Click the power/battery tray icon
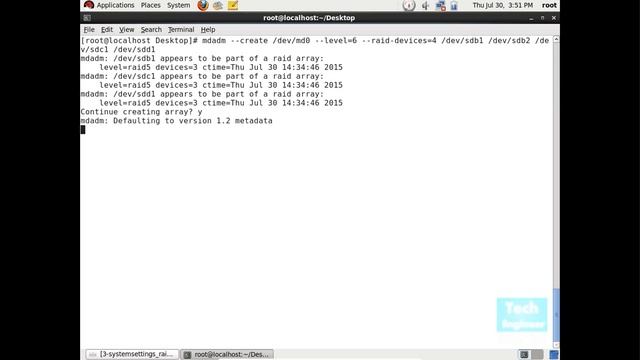This screenshot has height=360, width=640. click(x=454, y=6)
